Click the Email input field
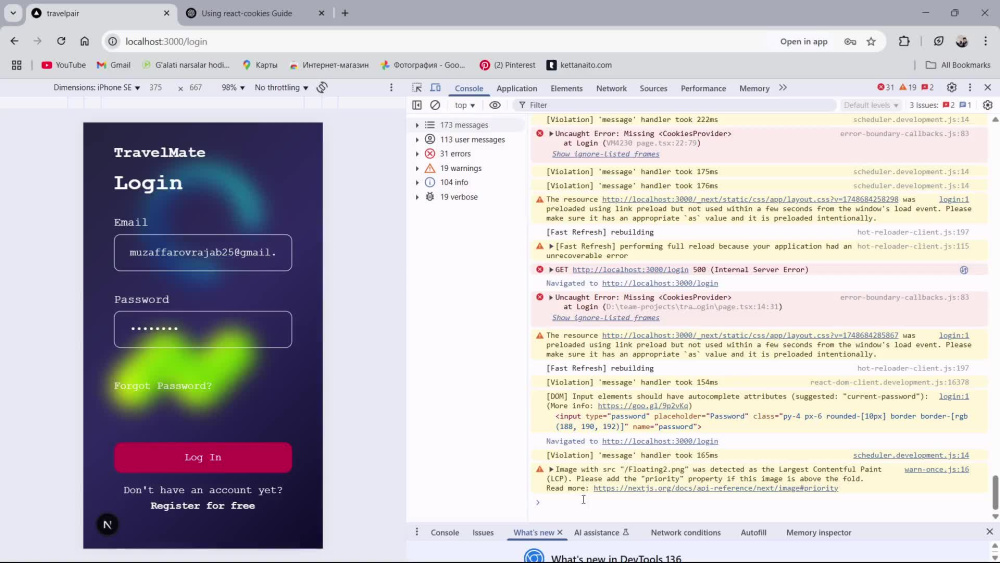The image size is (1000, 563). (x=203, y=252)
